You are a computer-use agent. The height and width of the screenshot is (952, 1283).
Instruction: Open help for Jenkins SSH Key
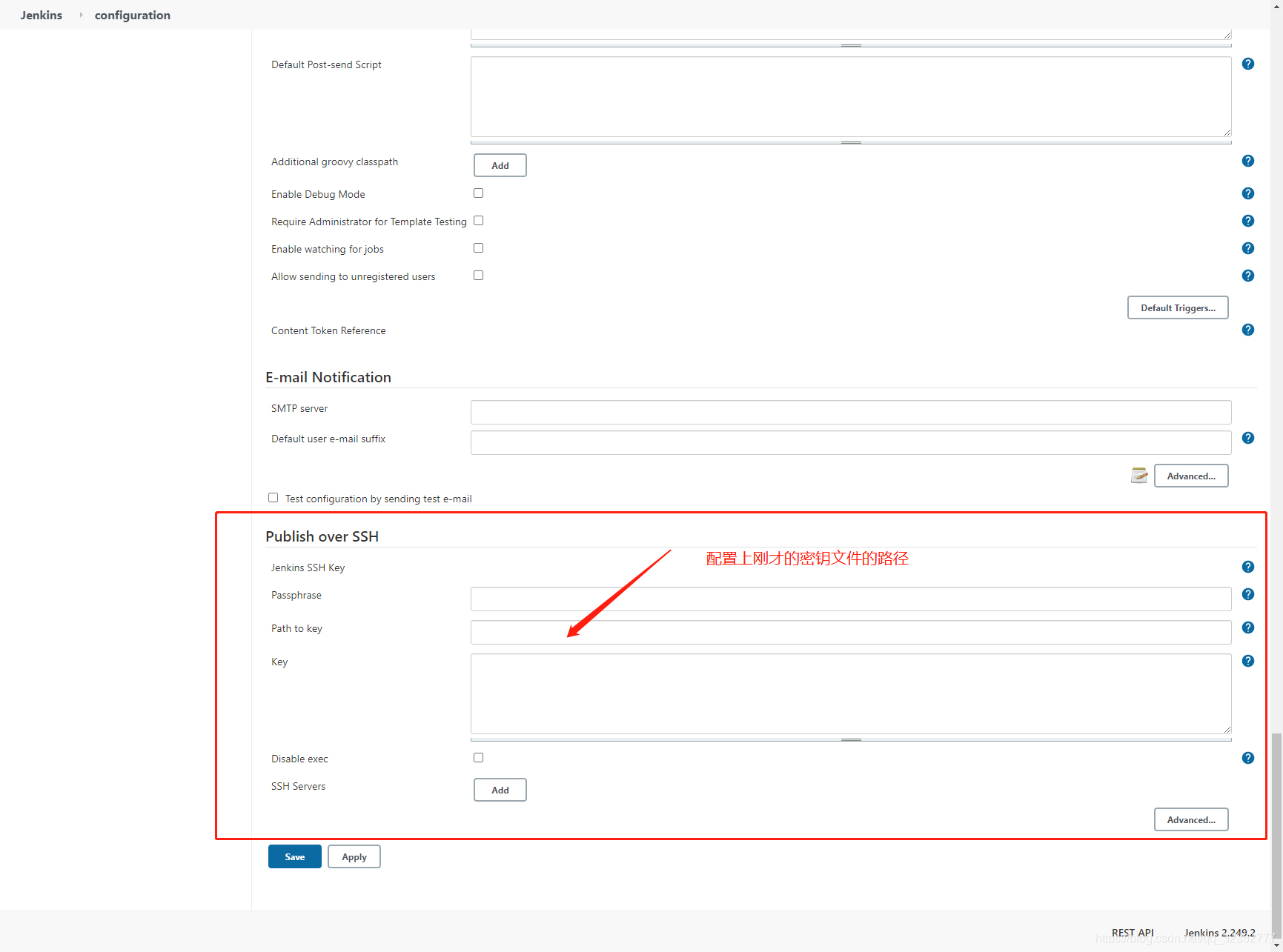tap(1247, 566)
